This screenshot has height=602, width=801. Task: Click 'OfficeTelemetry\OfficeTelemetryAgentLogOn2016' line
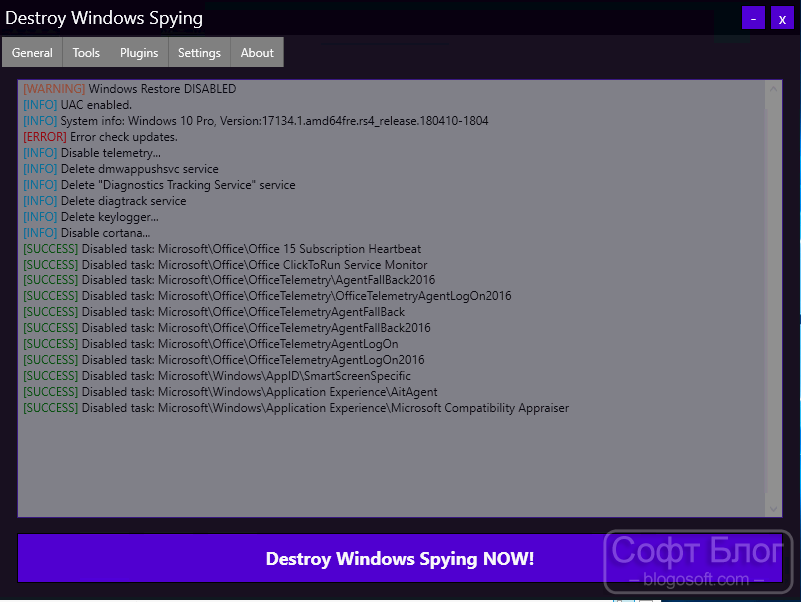[267, 295]
